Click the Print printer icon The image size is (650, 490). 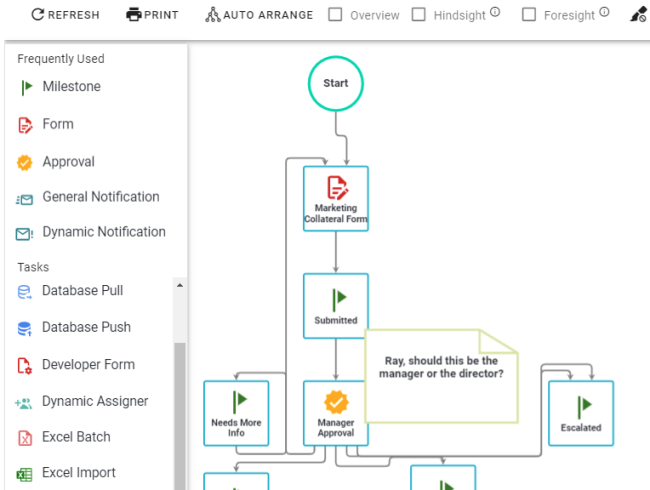coord(133,15)
